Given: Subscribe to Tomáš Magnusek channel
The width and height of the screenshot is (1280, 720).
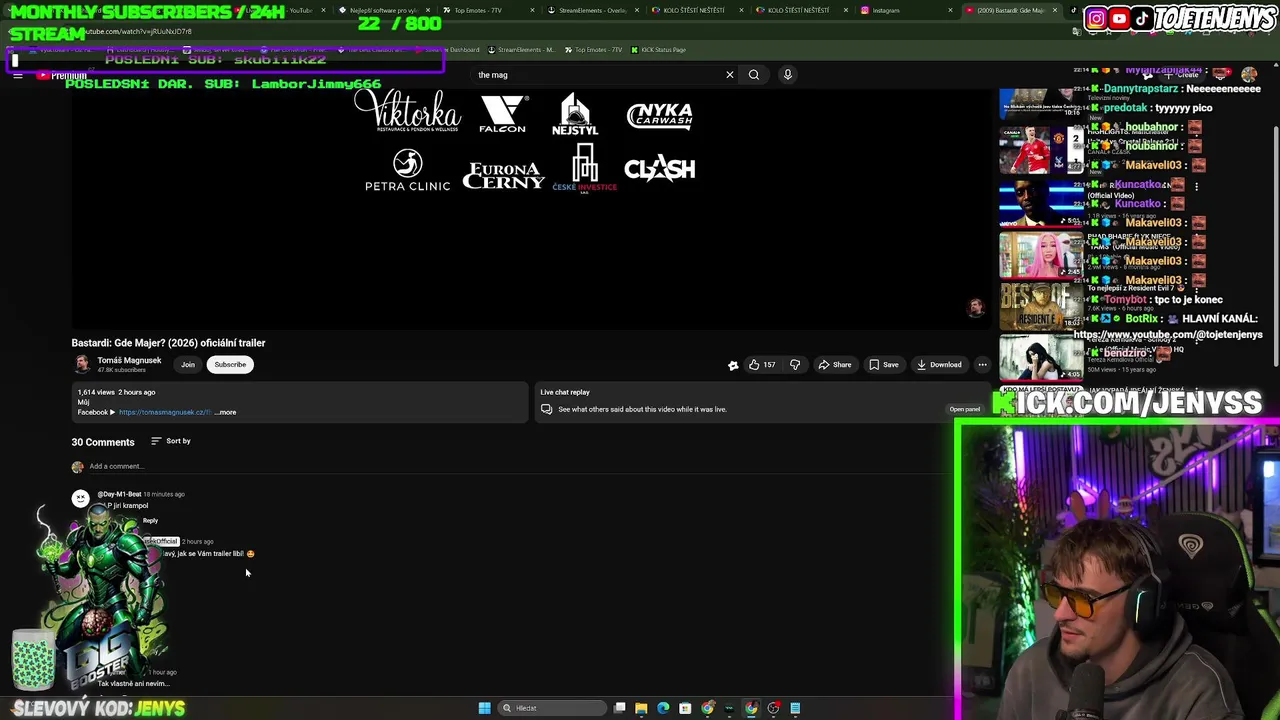Looking at the screenshot, I should tap(230, 365).
